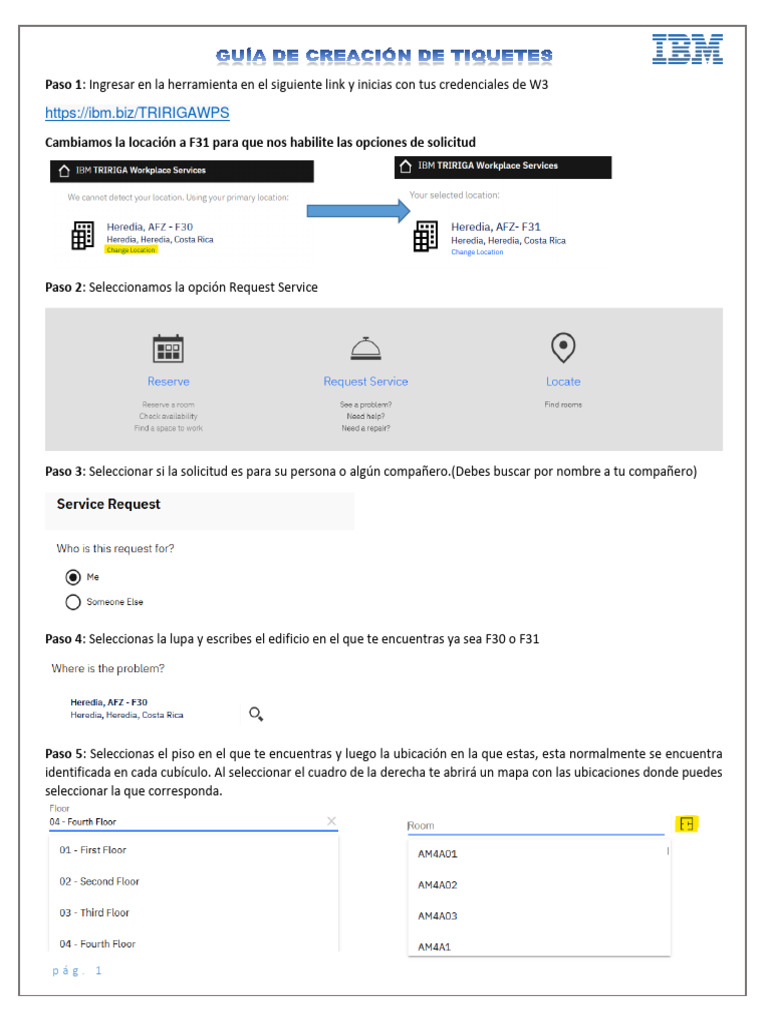
Task: Click 'Need a repair?' text
Action: [x=366, y=428]
